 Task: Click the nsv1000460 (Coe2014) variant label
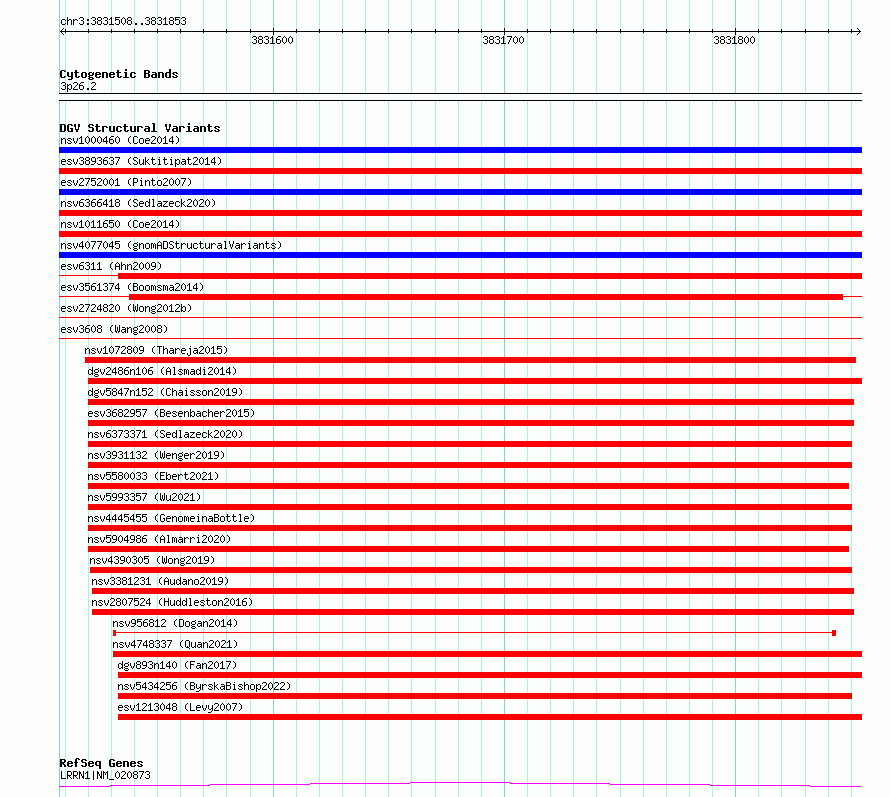coord(120,140)
